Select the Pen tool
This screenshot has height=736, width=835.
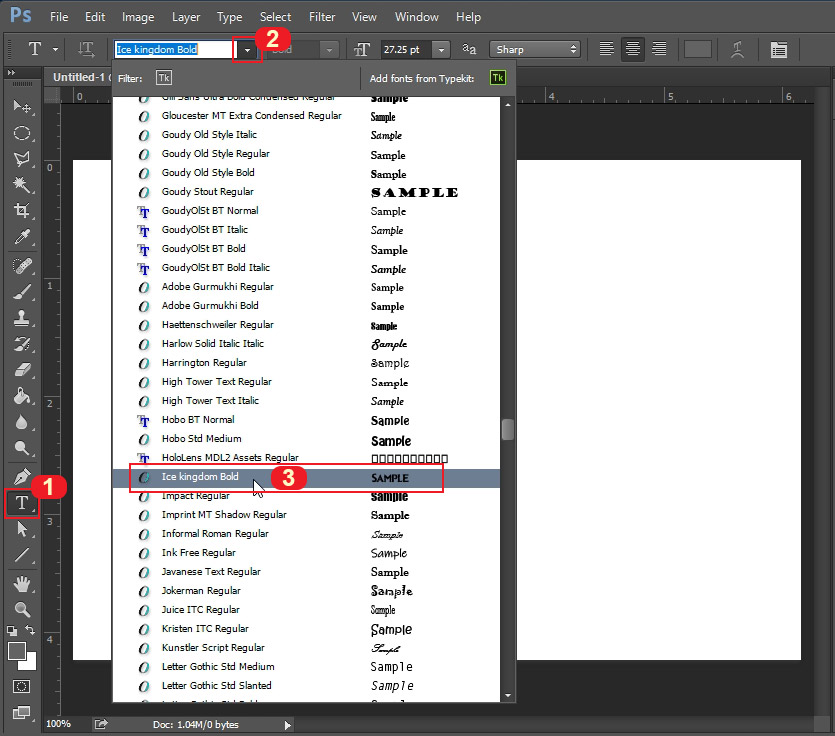(x=22, y=477)
